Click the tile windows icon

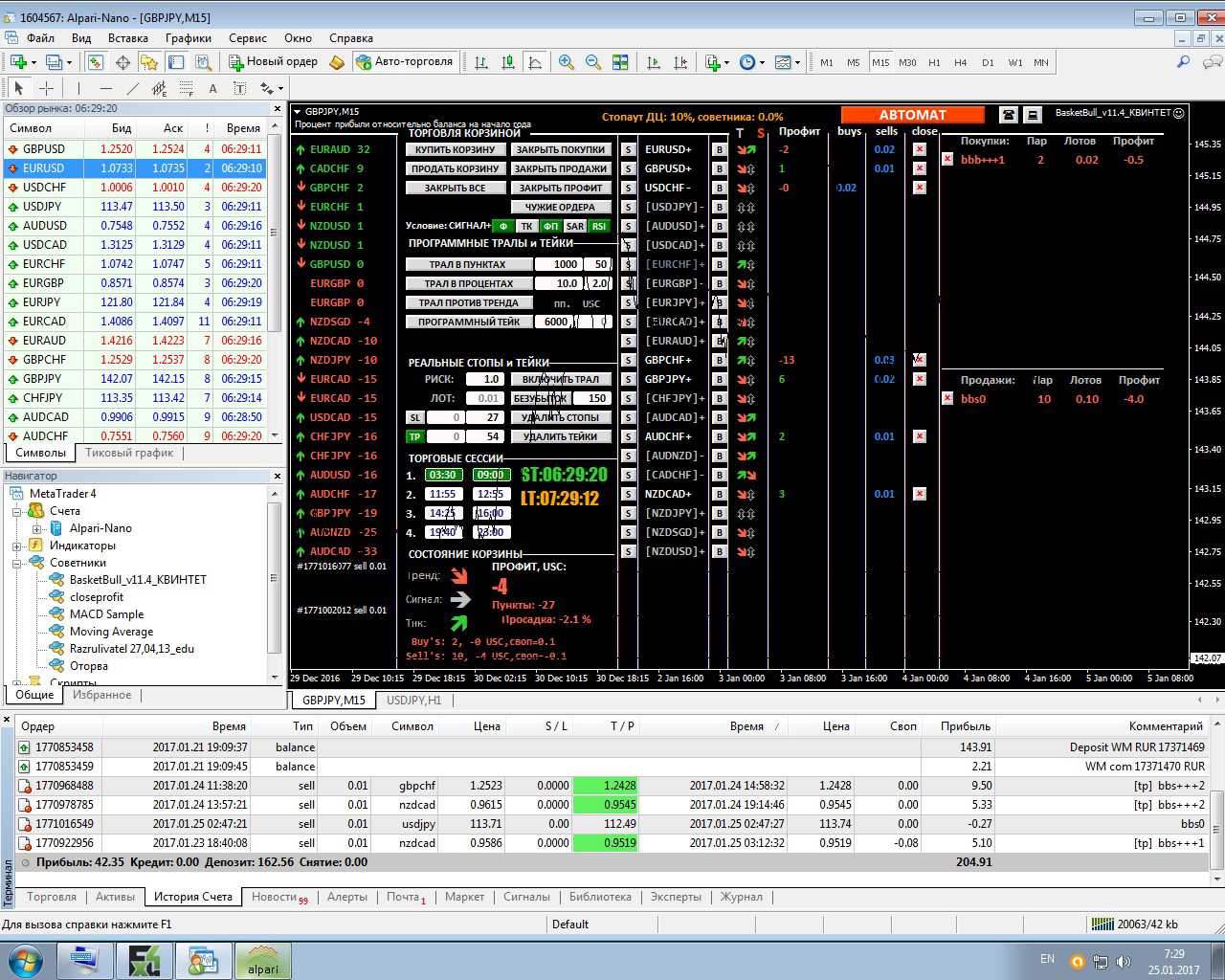point(620,62)
